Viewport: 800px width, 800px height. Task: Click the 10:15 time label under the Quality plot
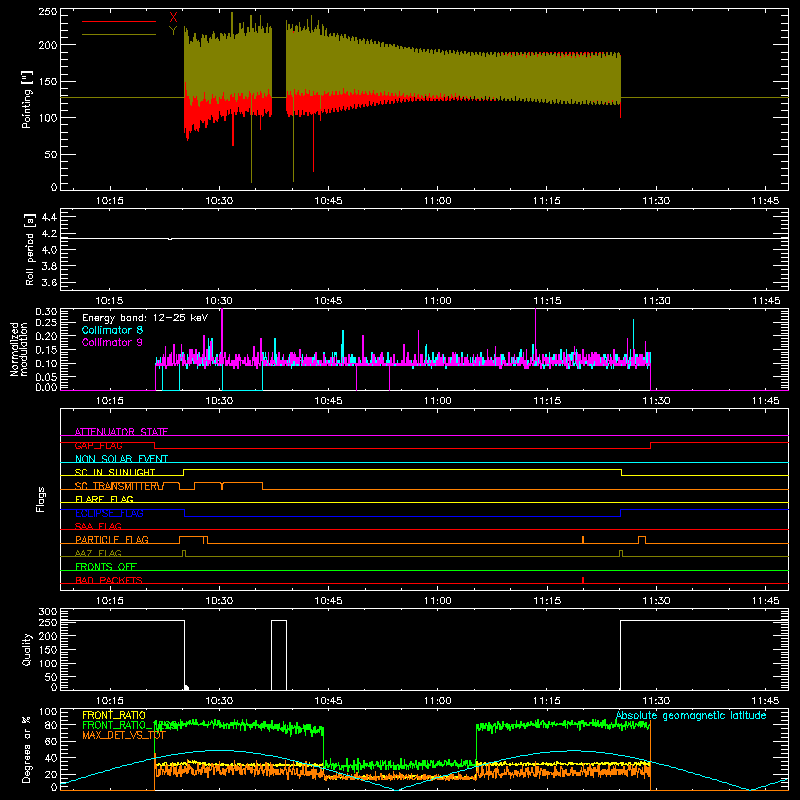coord(110,701)
